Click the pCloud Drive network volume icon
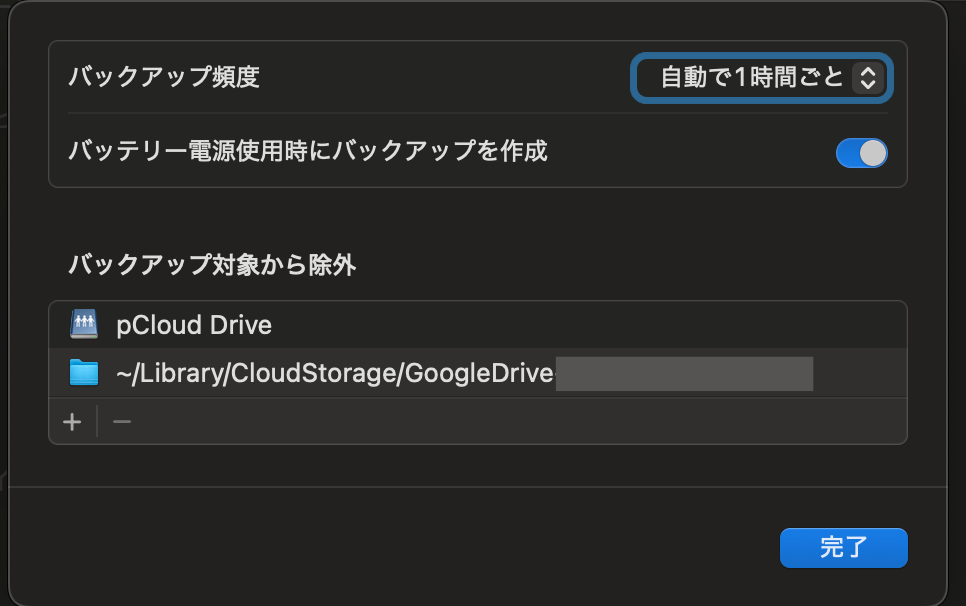The image size is (966, 606). pos(84,324)
